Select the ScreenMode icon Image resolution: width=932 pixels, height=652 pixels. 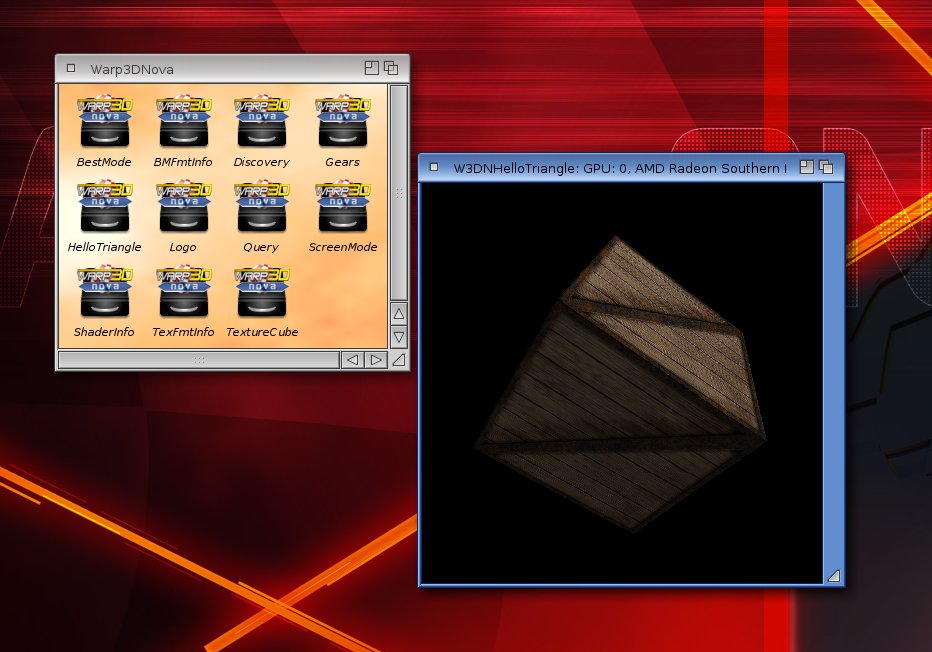pos(343,206)
